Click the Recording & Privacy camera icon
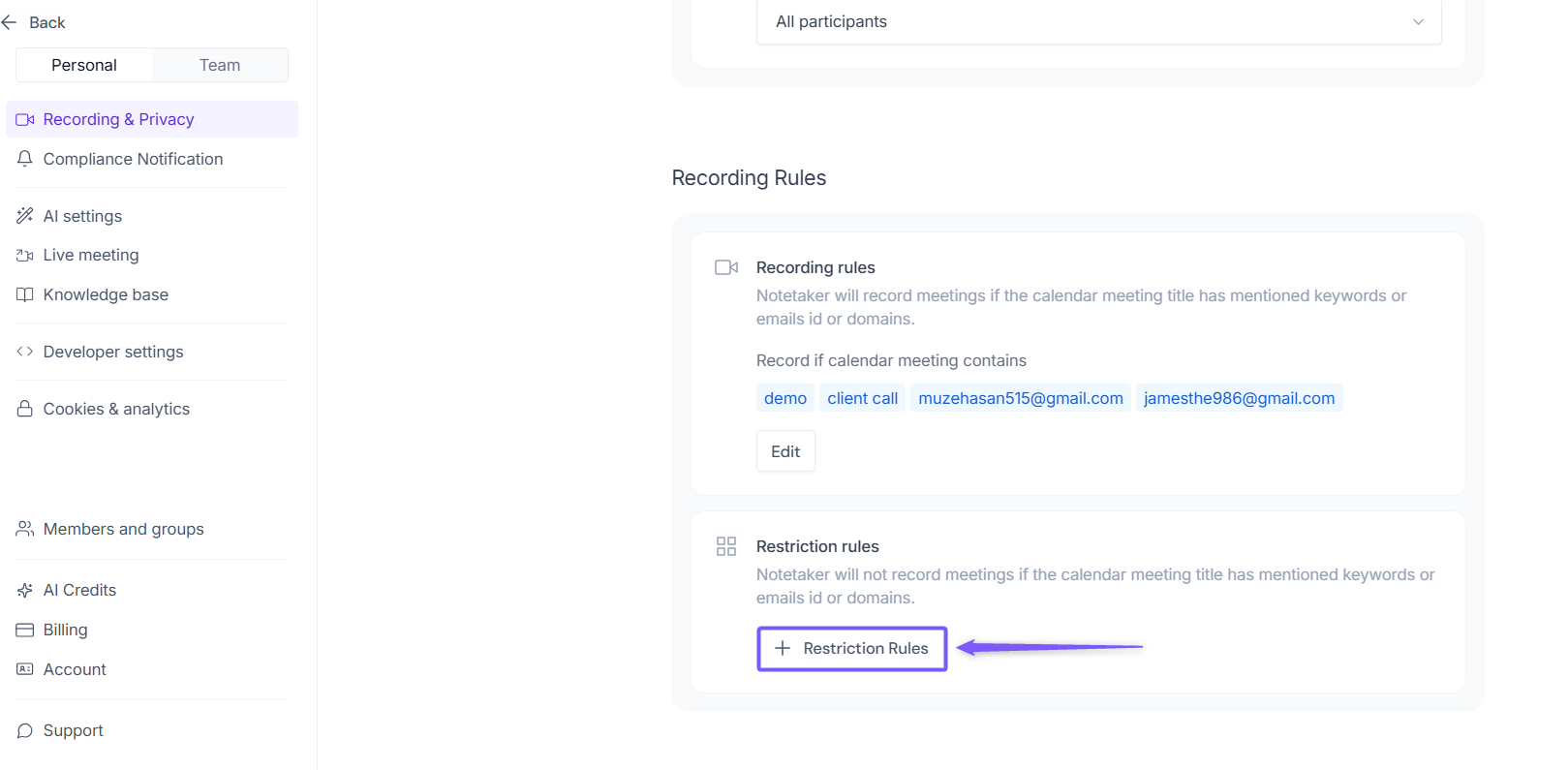 (25, 120)
